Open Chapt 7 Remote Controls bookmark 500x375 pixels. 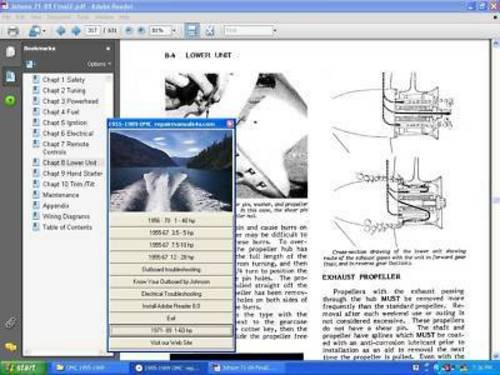66,148
